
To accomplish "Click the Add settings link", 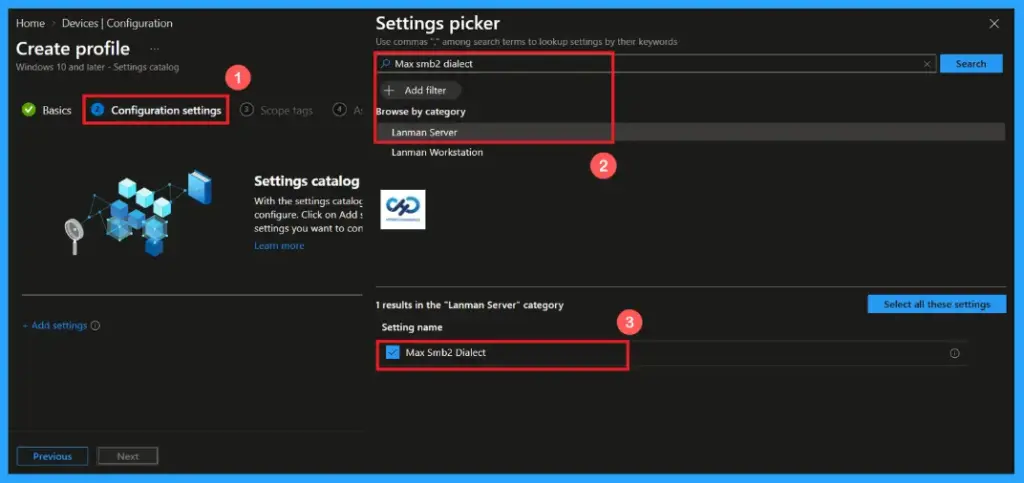I will pyautogui.click(x=54, y=326).
